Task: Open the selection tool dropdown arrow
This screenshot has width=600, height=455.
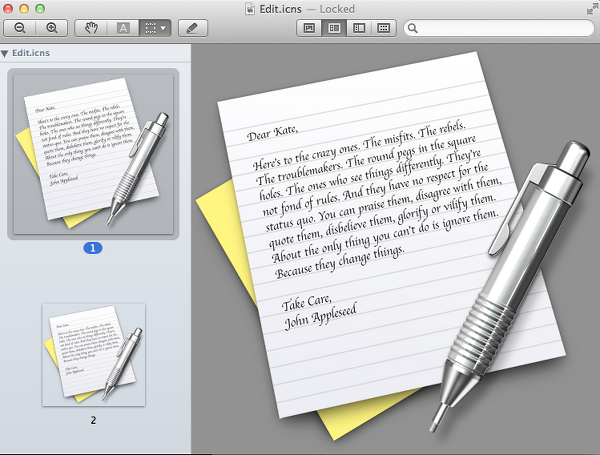Action: click(x=164, y=28)
